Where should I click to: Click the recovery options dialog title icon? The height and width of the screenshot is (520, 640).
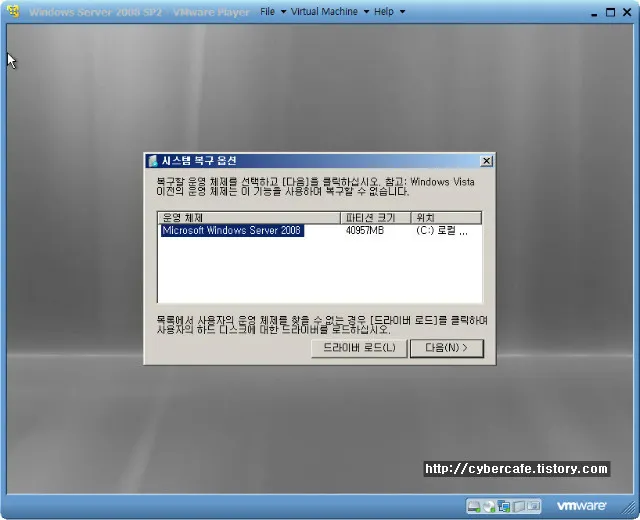point(153,161)
